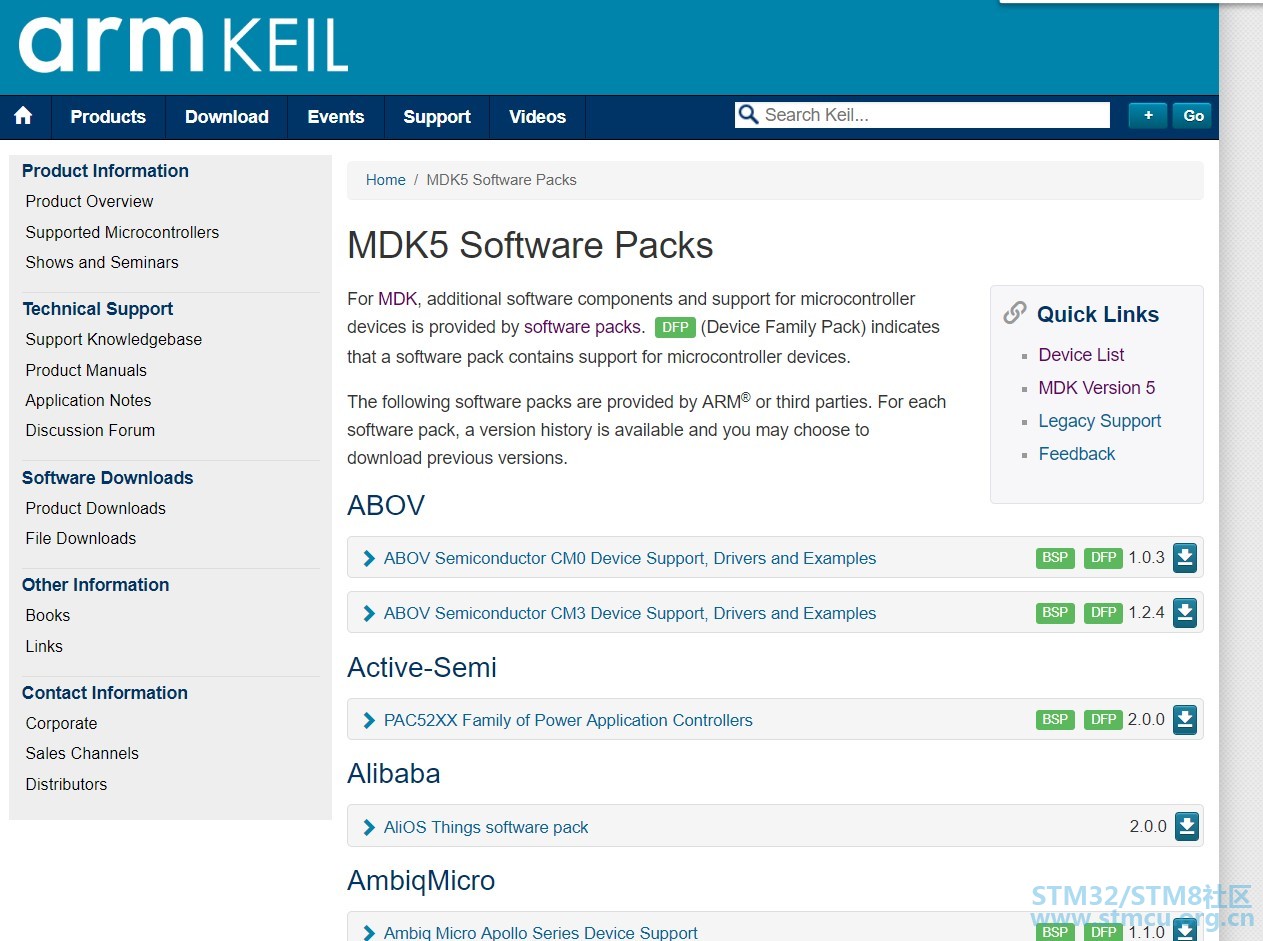Click the Search Keil input field

coord(922,115)
